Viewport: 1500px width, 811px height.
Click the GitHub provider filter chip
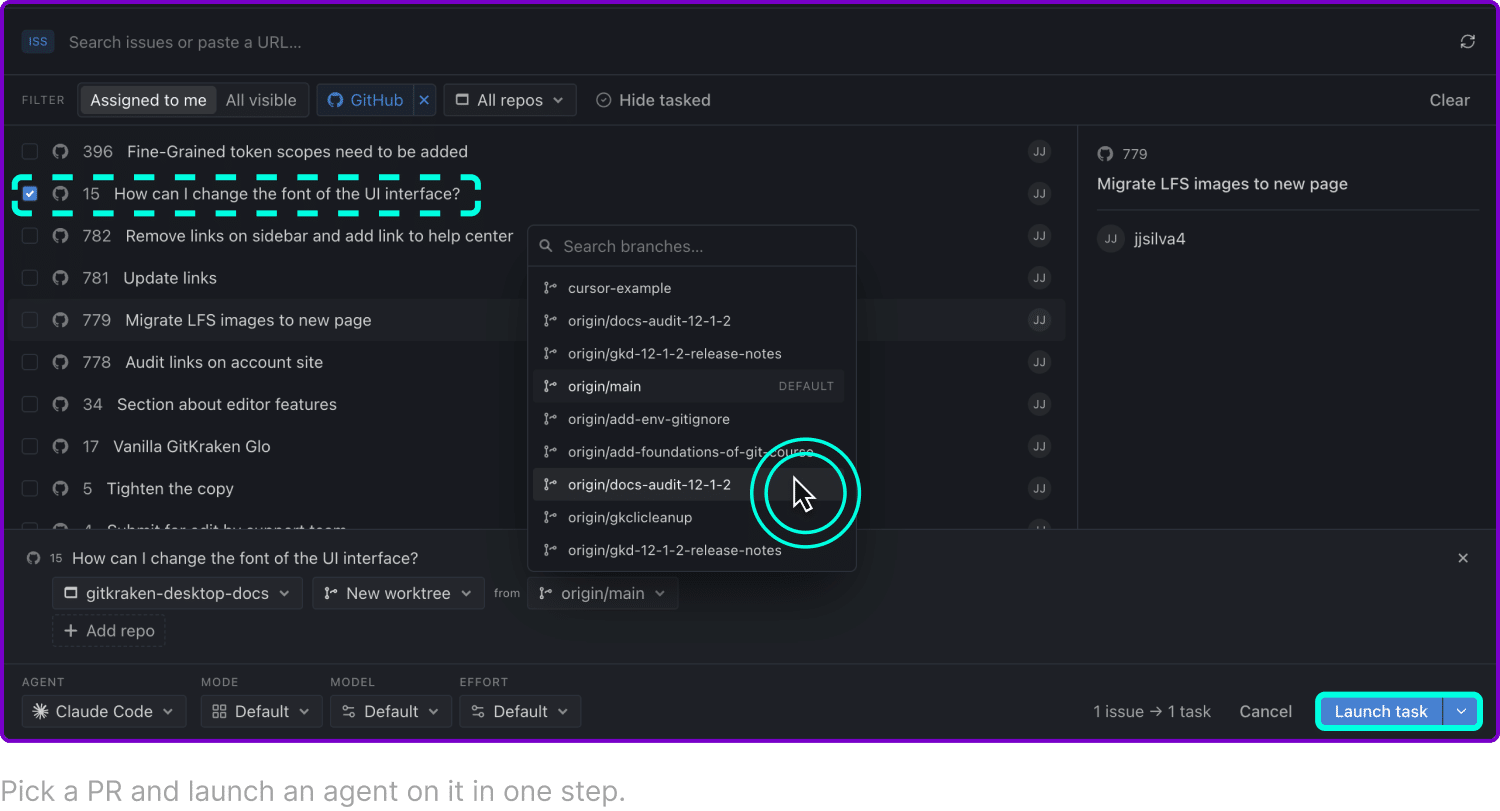click(366, 100)
